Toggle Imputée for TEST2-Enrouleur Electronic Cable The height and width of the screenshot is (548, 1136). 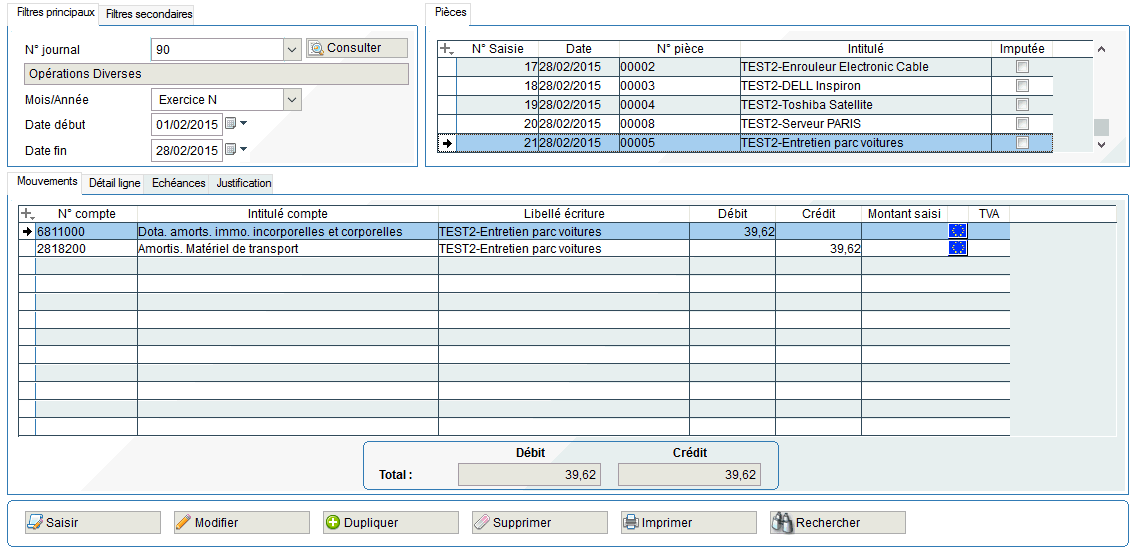click(1022, 67)
